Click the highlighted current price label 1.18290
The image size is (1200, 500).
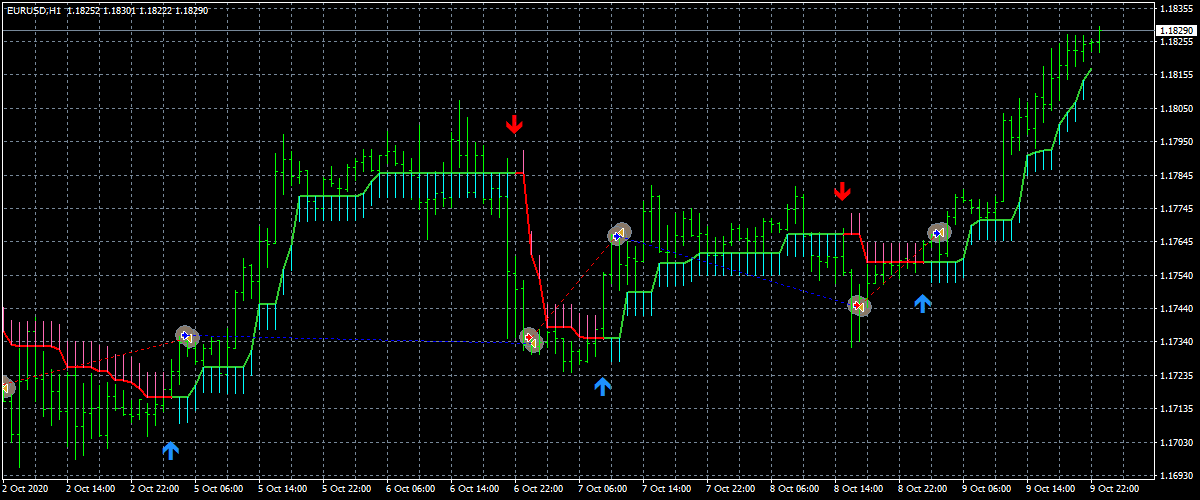tap(1175, 31)
